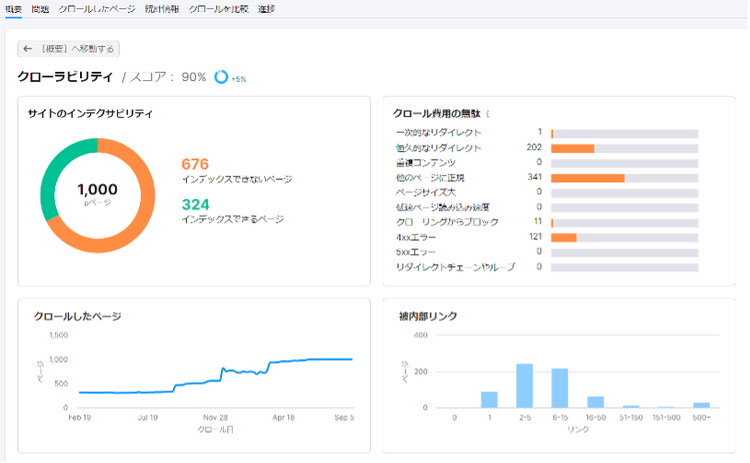750x463 pixels.
Task: Click the 6-15 links bar in 被内部リンク chart
Action: (x=560, y=388)
